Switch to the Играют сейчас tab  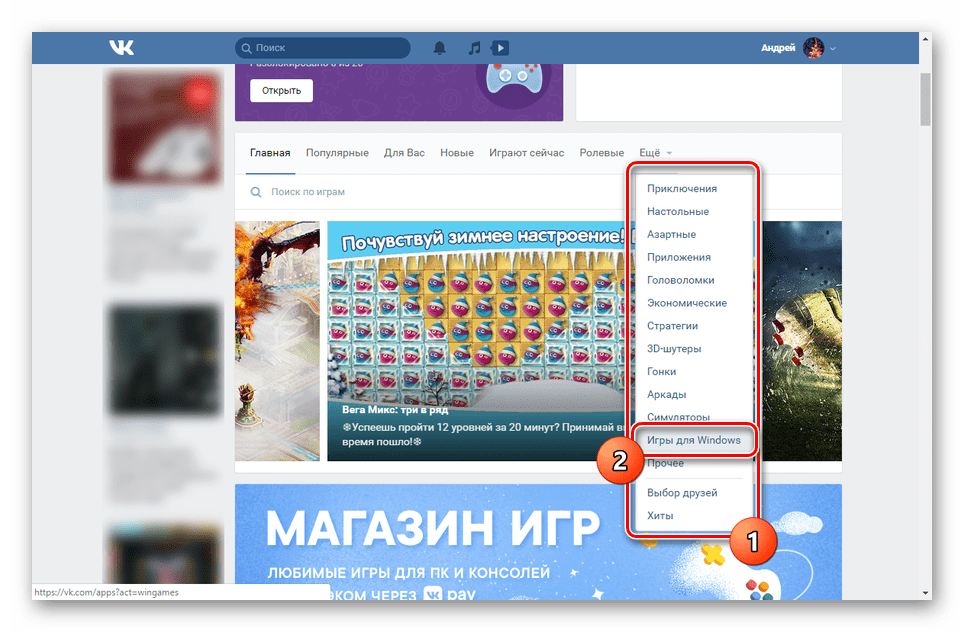526,153
